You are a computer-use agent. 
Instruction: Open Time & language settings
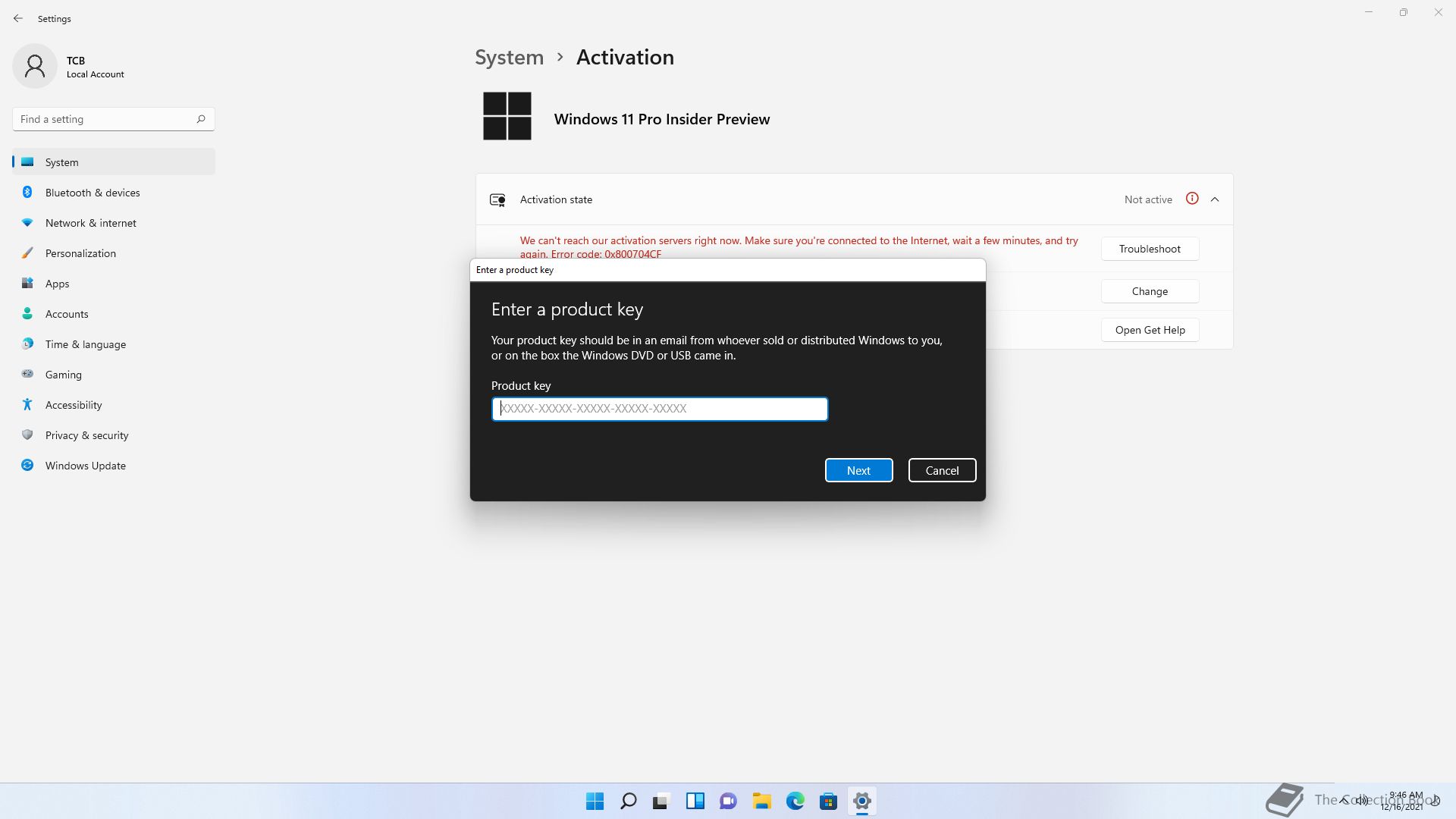[x=114, y=344]
